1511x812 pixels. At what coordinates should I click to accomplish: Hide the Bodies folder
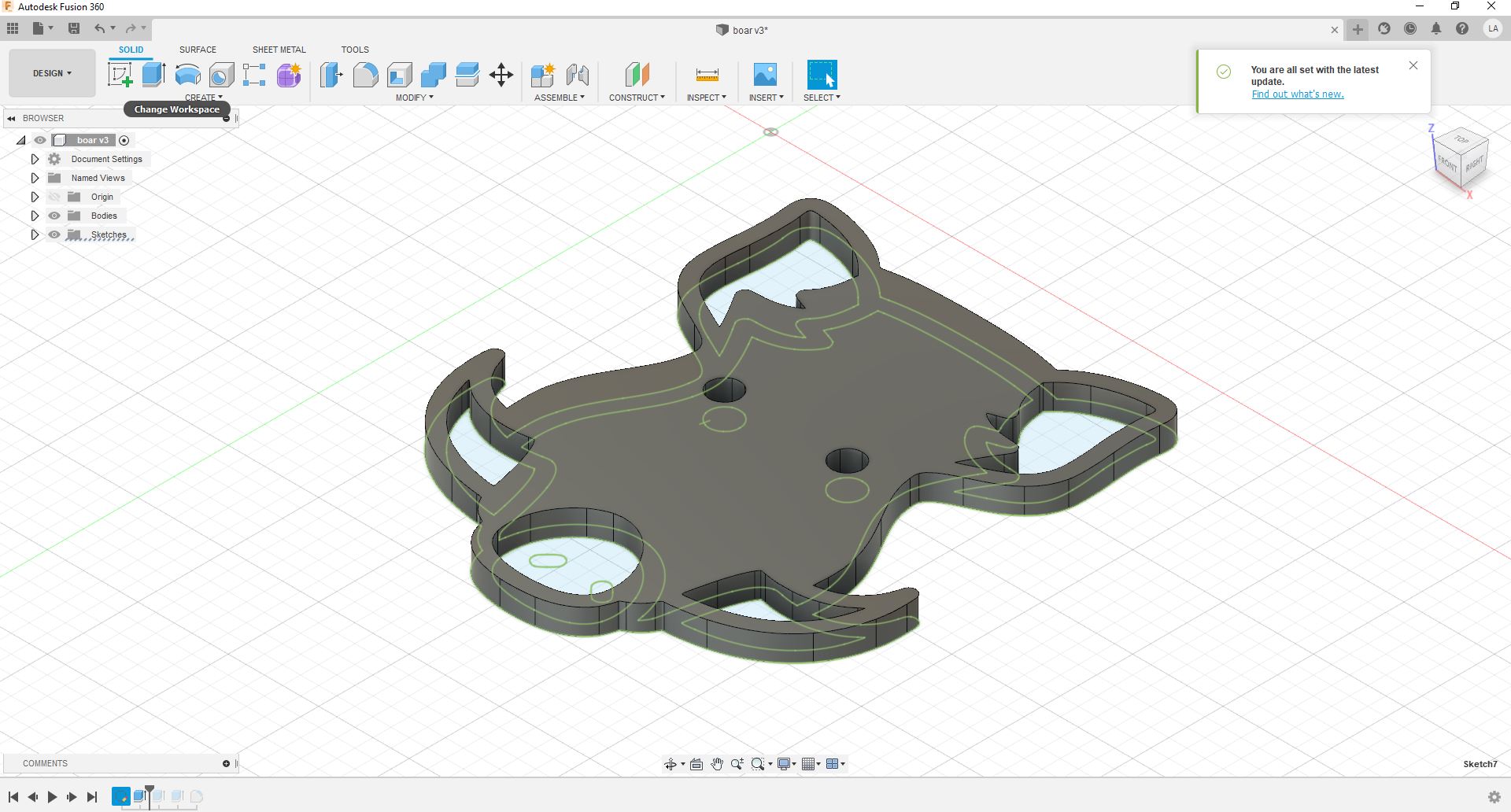click(x=54, y=216)
